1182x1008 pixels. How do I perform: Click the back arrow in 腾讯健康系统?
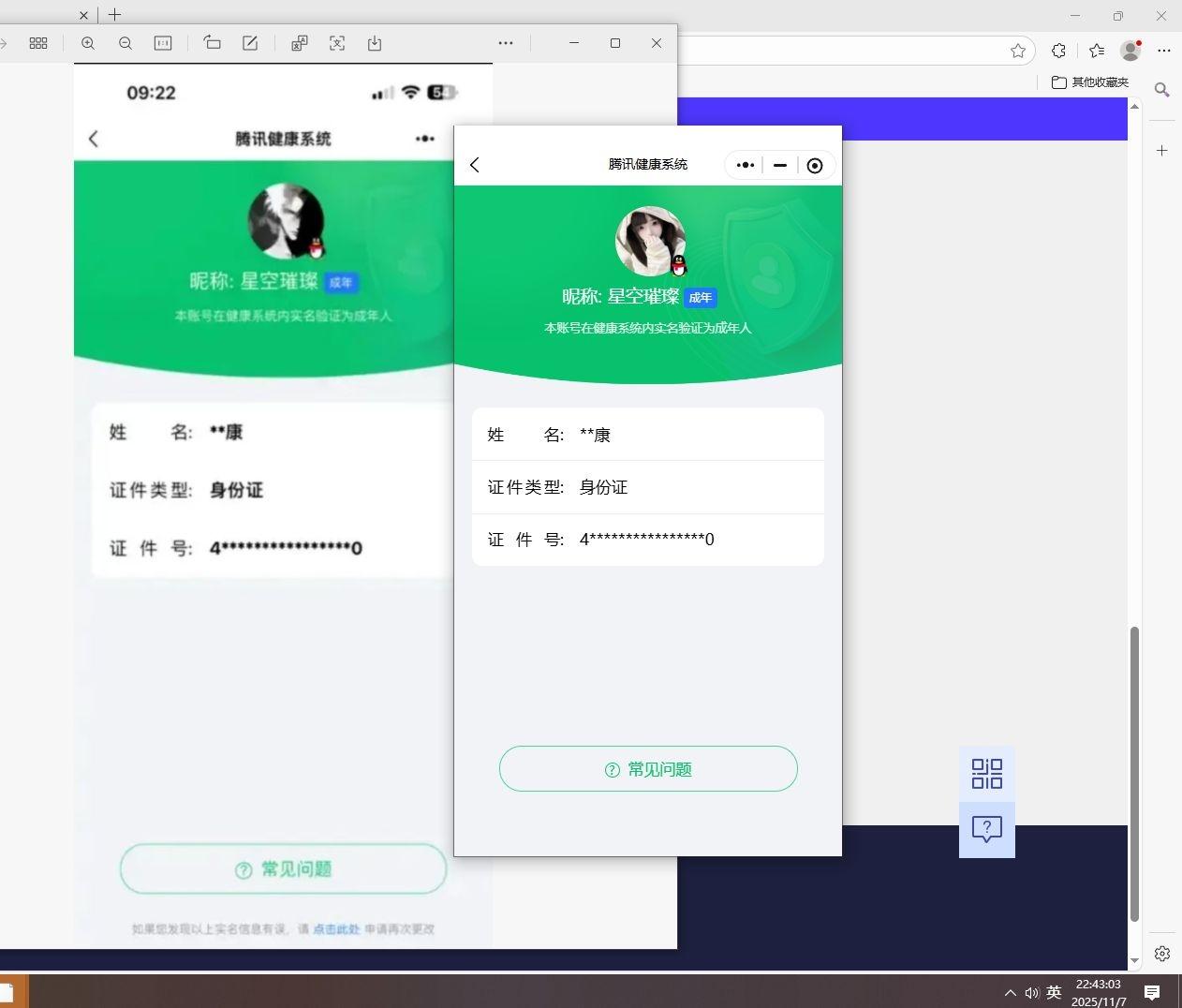point(475,165)
